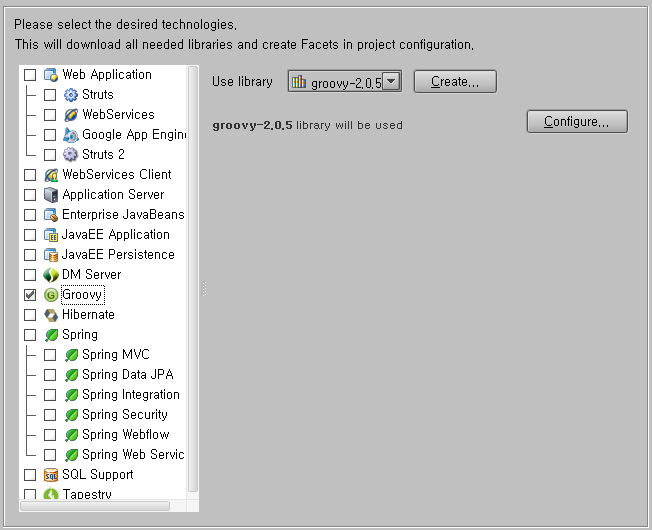652x530 pixels.
Task: Click the Struts 2 icon
Action: (71, 155)
